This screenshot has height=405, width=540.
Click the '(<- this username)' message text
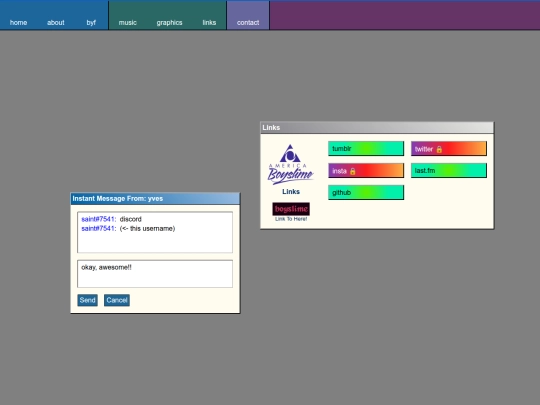(x=147, y=228)
